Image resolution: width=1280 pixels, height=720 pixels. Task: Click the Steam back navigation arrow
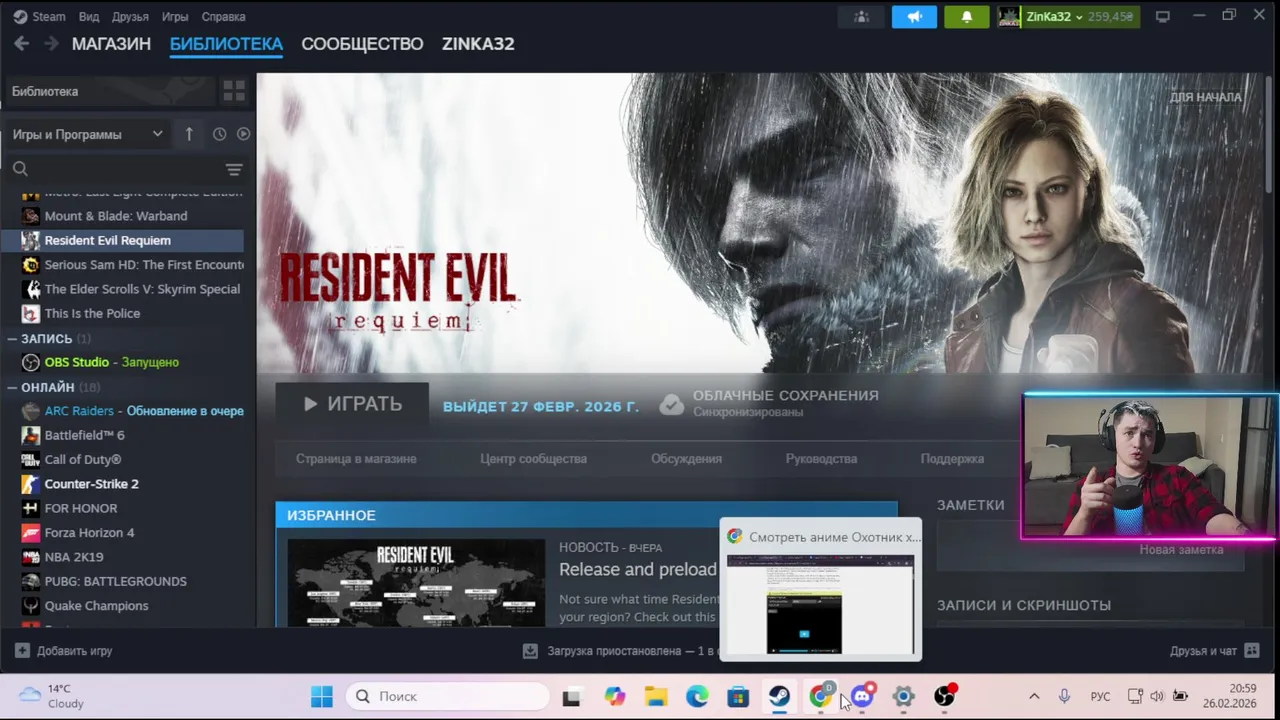(22, 43)
